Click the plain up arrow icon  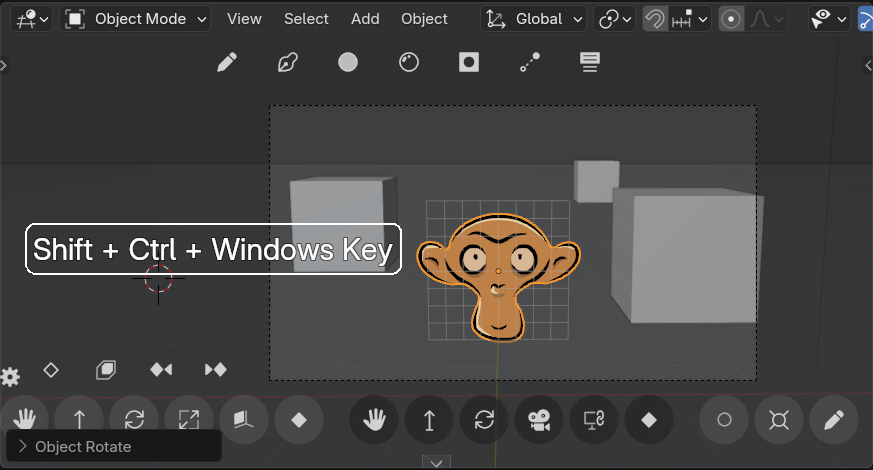79,419
